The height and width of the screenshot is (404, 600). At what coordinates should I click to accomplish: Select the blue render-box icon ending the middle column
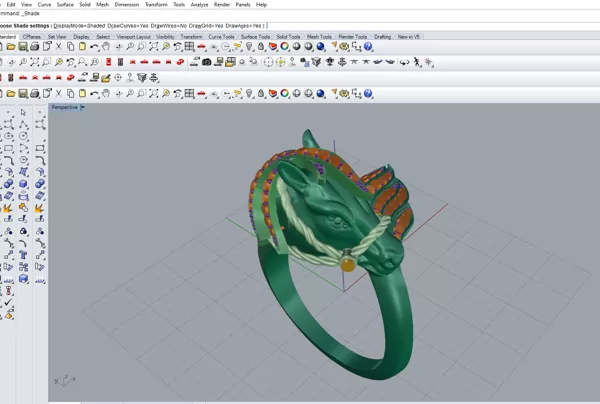click(23, 279)
